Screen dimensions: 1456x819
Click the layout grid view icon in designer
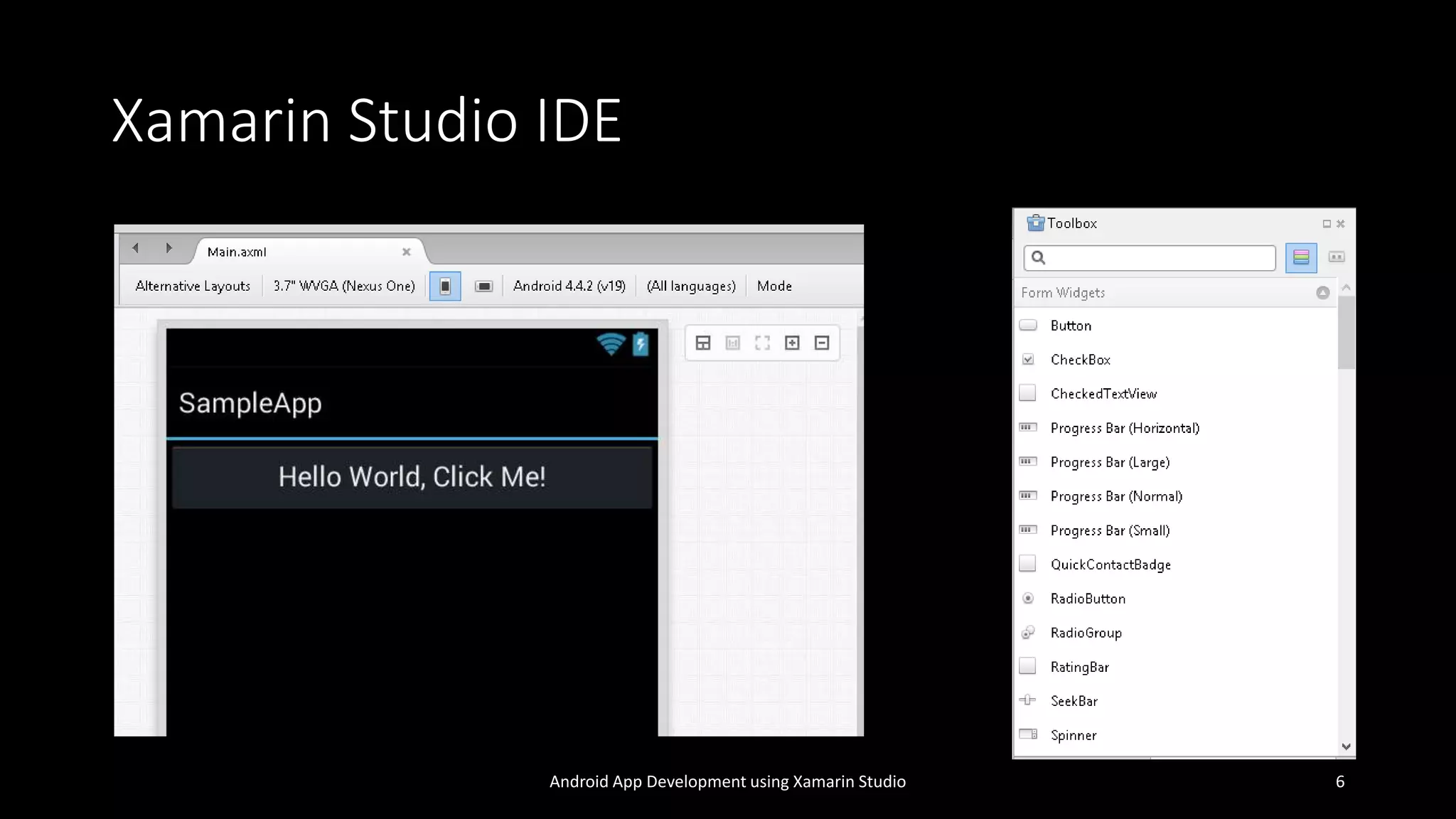point(703,343)
